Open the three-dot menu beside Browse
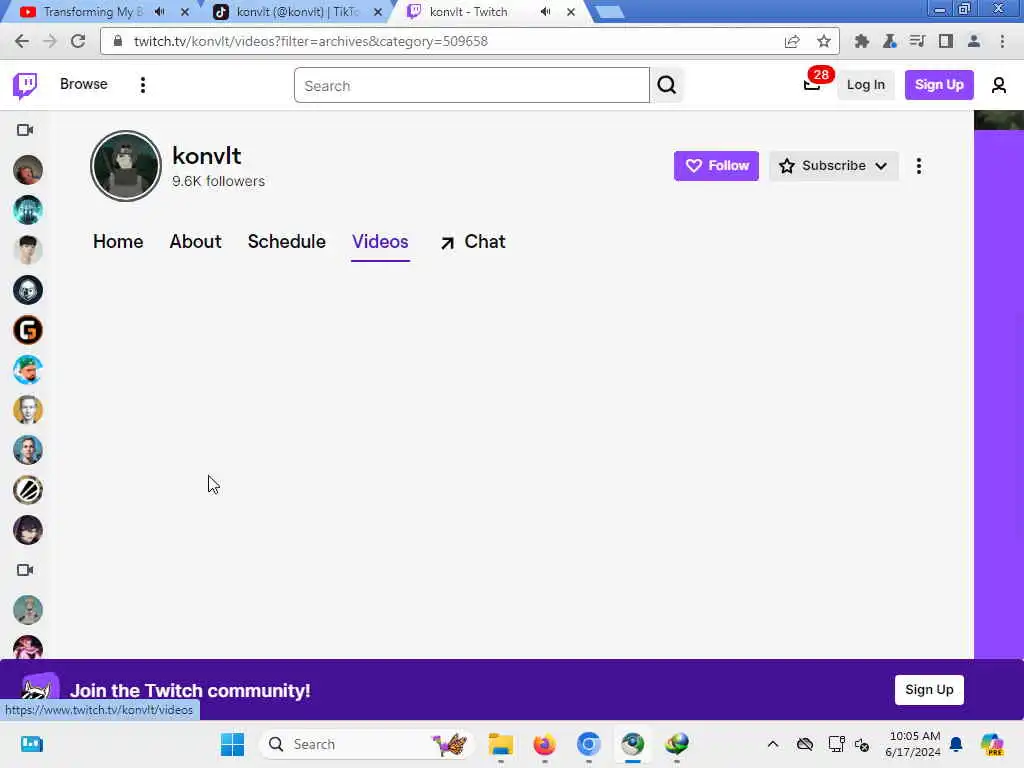 pyautogui.click(x=142, y=85)
